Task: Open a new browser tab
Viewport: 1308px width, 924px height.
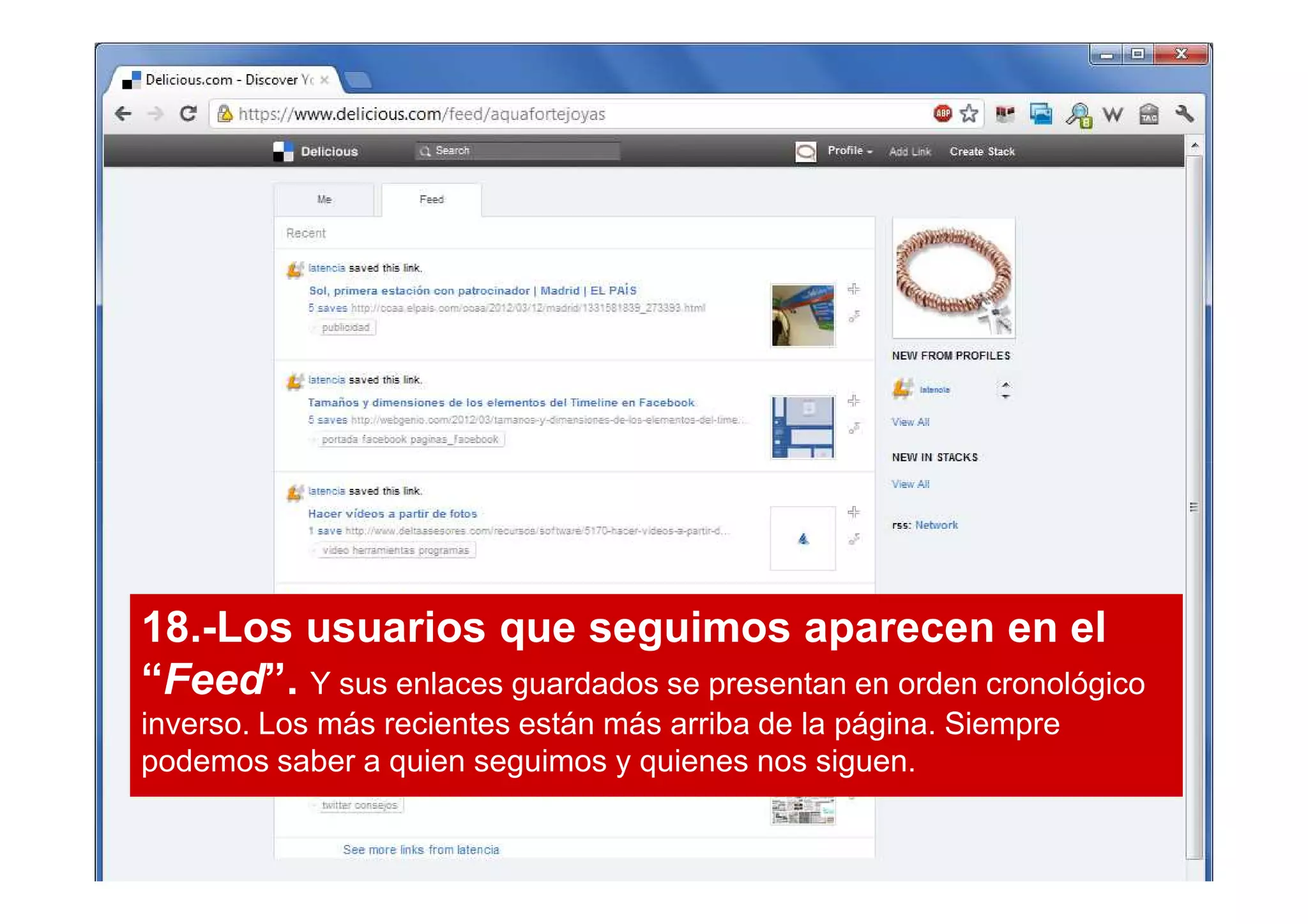Action: (358, 80)
